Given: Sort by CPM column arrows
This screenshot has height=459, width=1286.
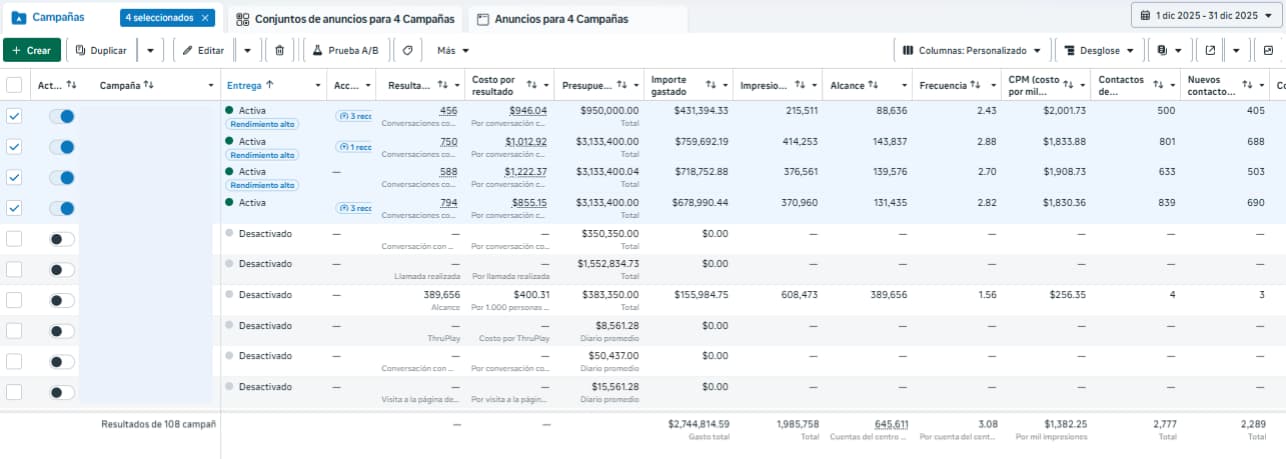Looking at the screenshot, I should tap(1068, 85).
